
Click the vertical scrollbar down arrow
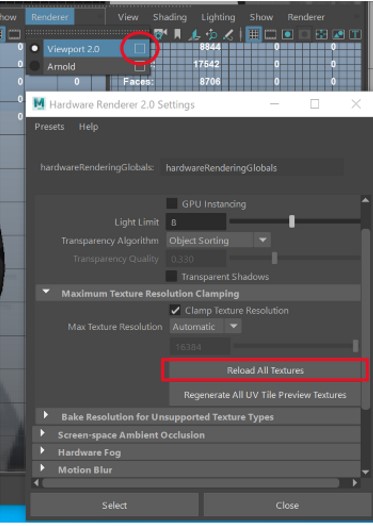tap(365, 472)
